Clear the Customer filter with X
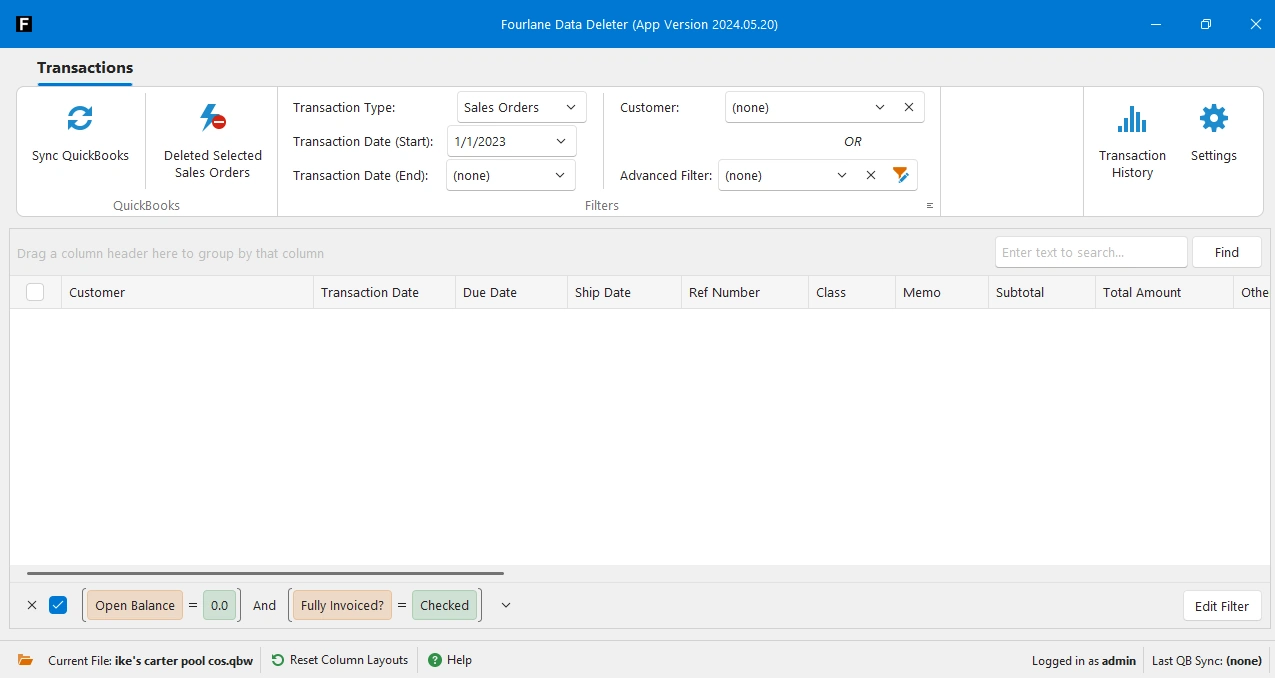 [909, 107]
